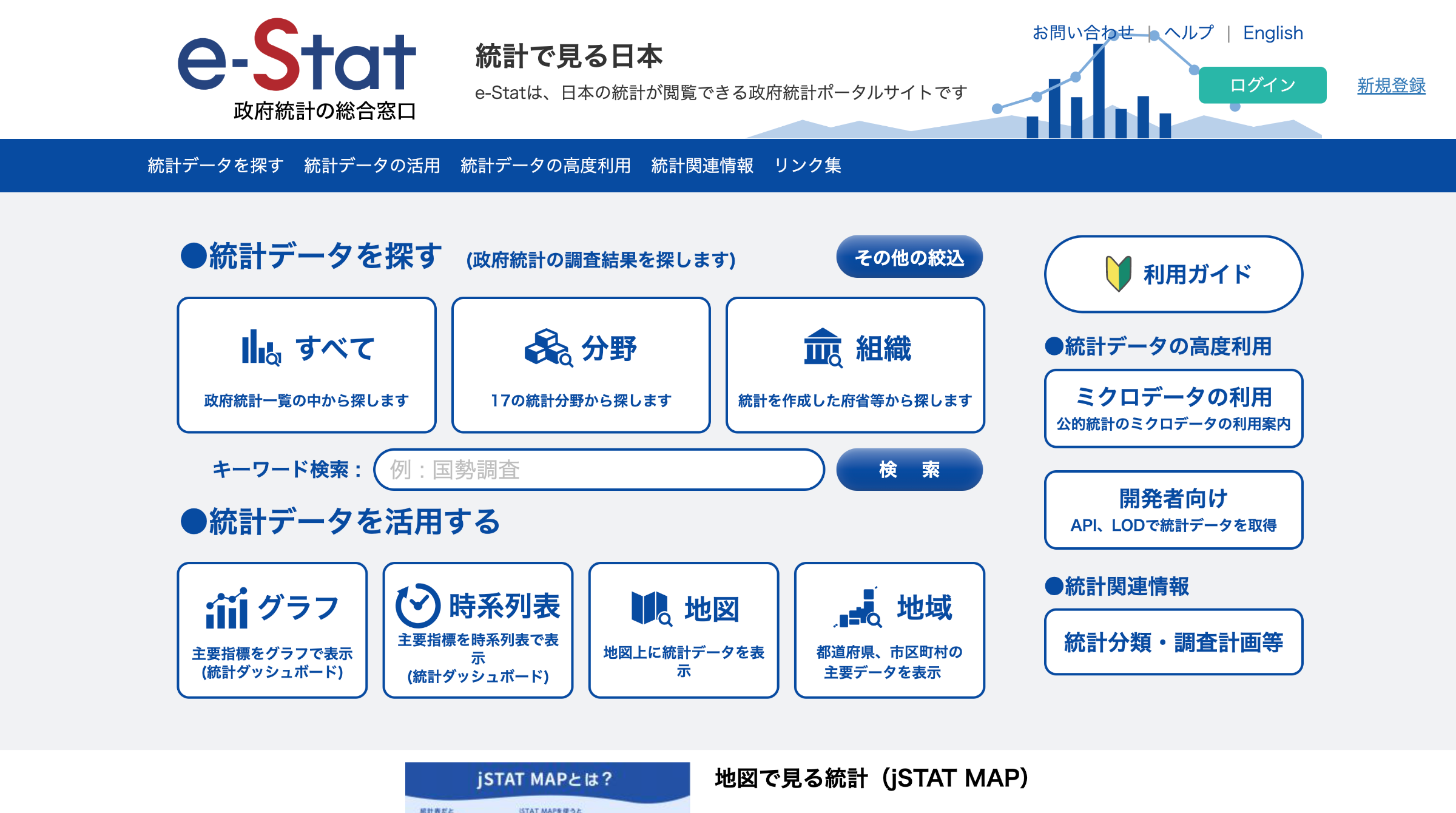Open 統計関連情報 in the navigation bar
1456x813 pixels.
(x=702, y=165)
